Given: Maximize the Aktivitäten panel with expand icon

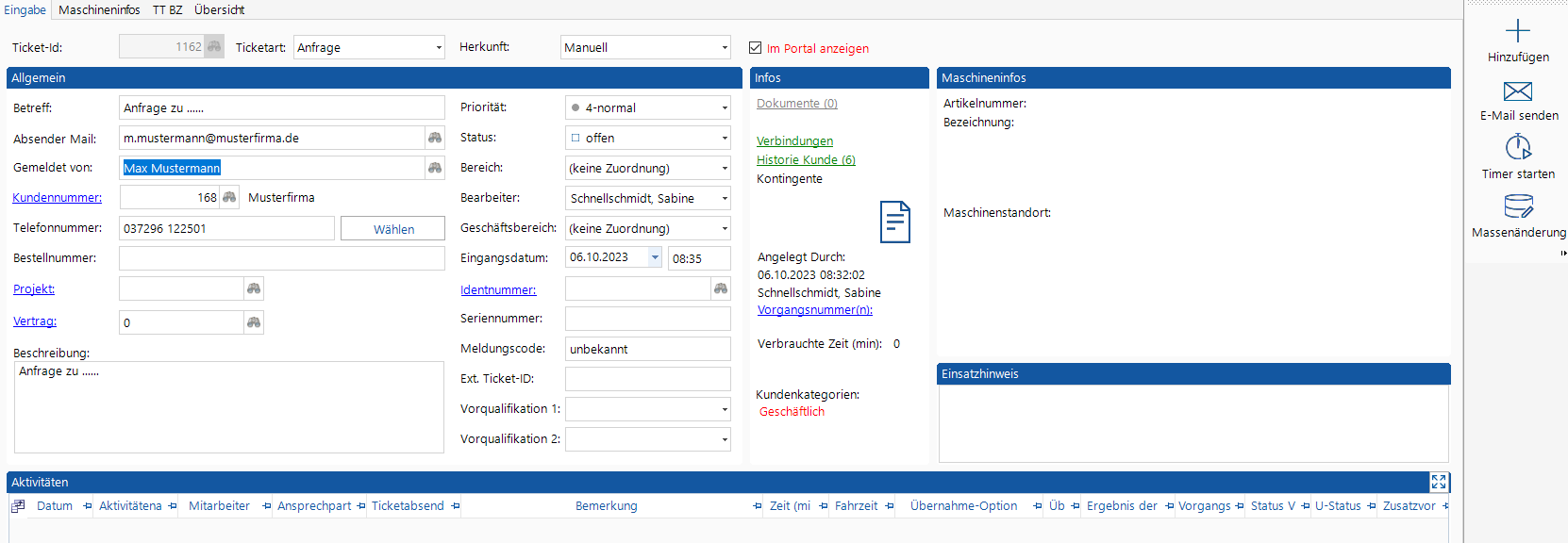Looking at the screenshot, I should coord(1438,482).
